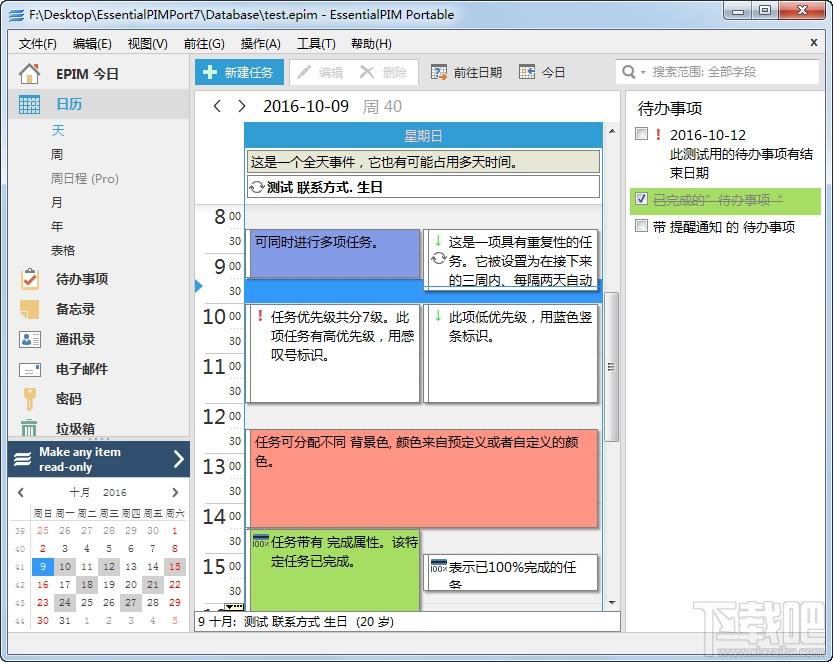Select the green 任务带有 完成属性 task
The height and width of the screenshot is (662, 833).
tap(335, 570)
